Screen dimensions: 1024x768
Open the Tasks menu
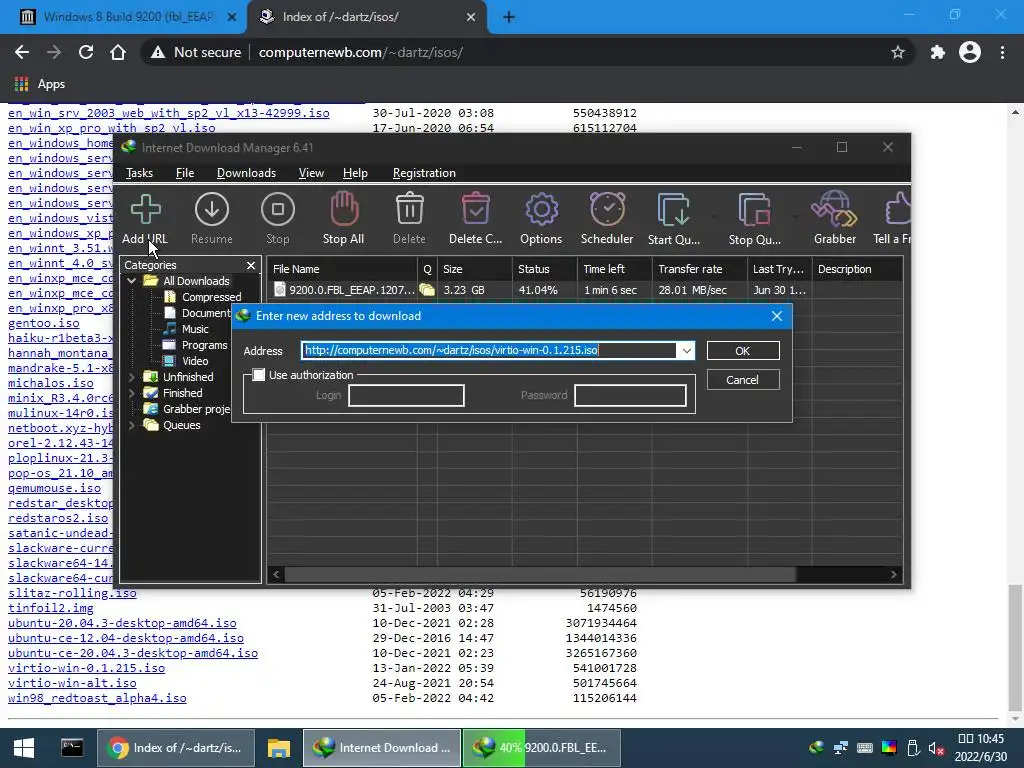pos(139,173)
